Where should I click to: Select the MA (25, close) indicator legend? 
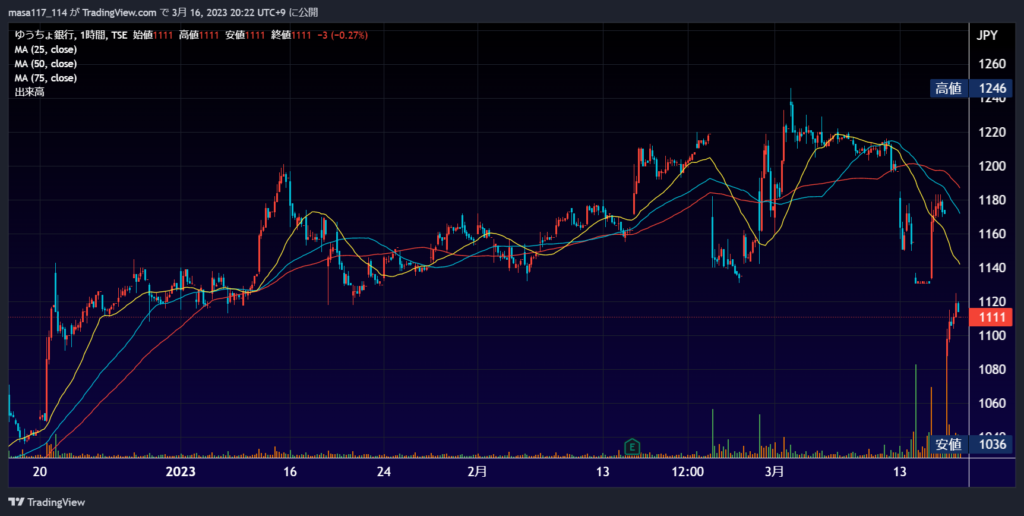coord(46,50)
